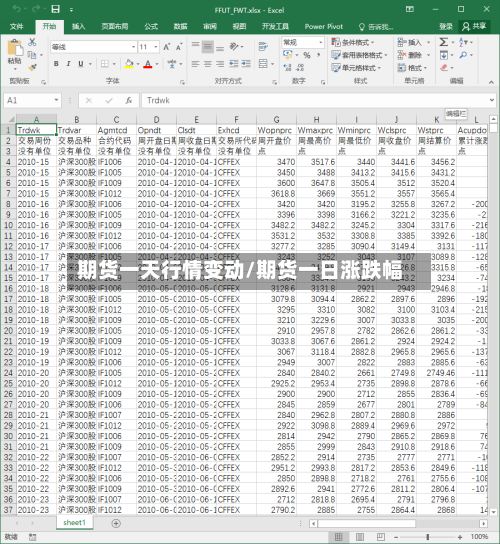Click the Save icon in quick access toolbar
500x544 pixels.
[56, 9]
